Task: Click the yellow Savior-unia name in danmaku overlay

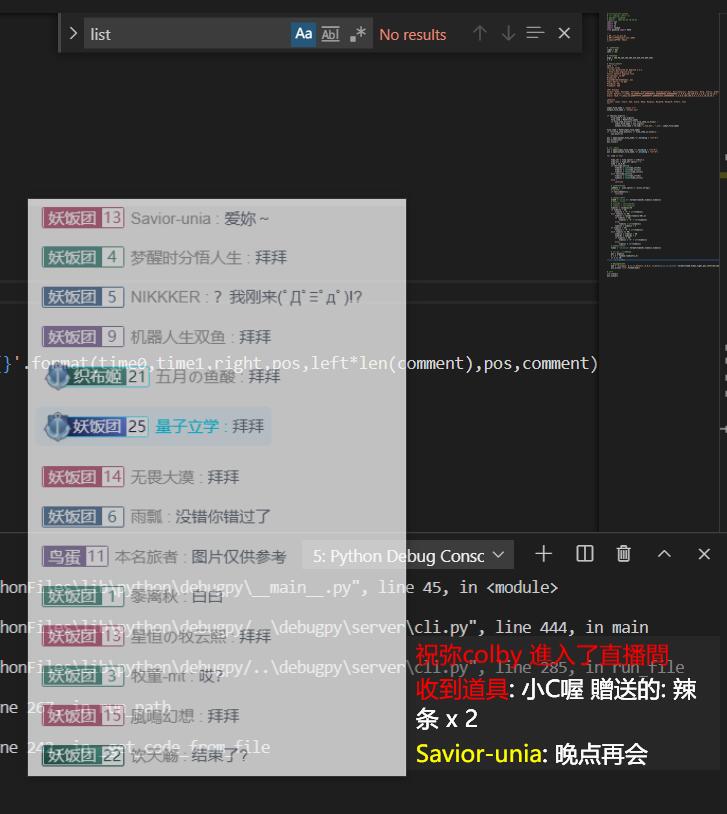Action: coord(480,754)
